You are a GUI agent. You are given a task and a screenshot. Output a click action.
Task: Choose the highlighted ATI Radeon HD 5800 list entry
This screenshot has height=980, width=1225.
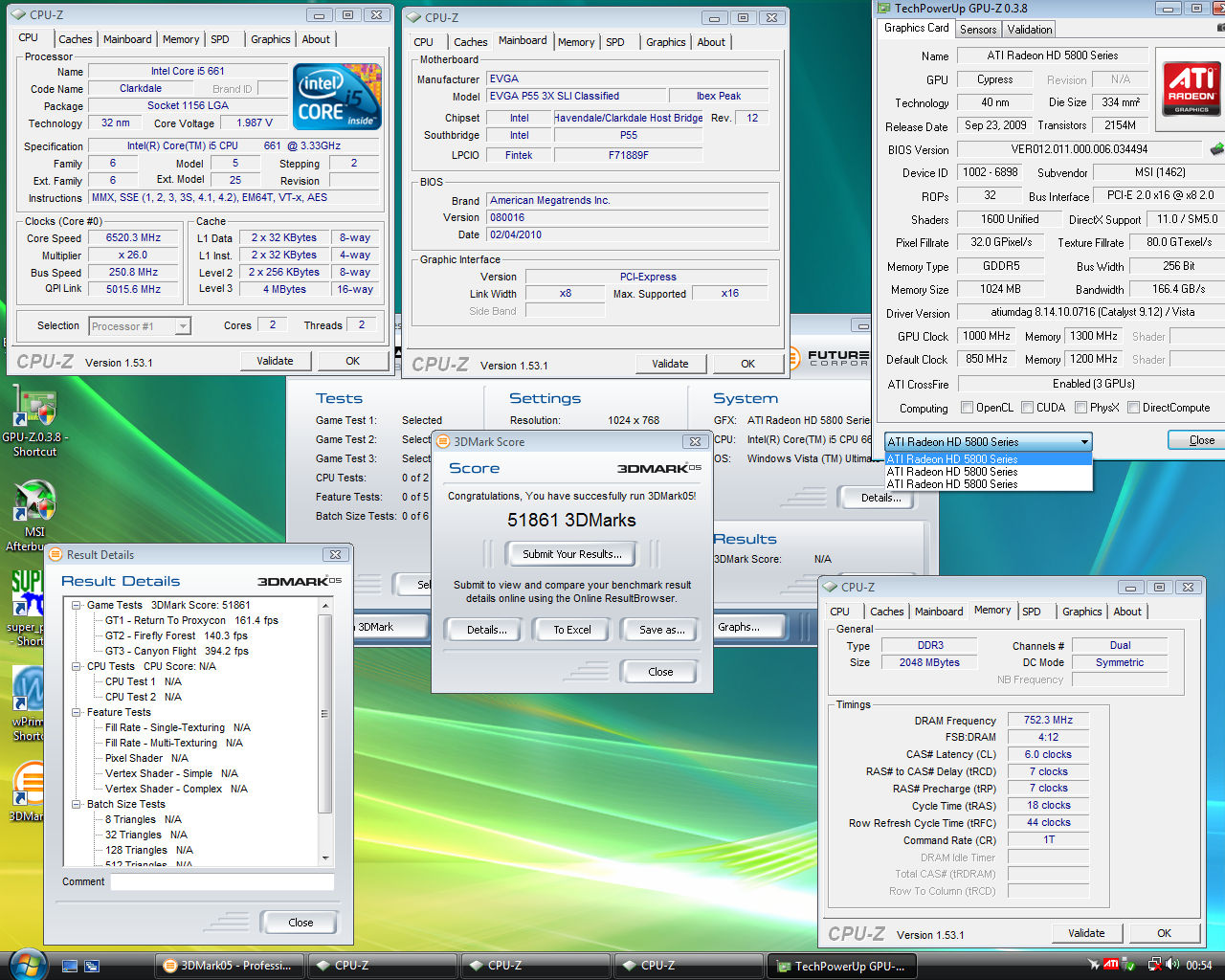[x=989, y=459]
